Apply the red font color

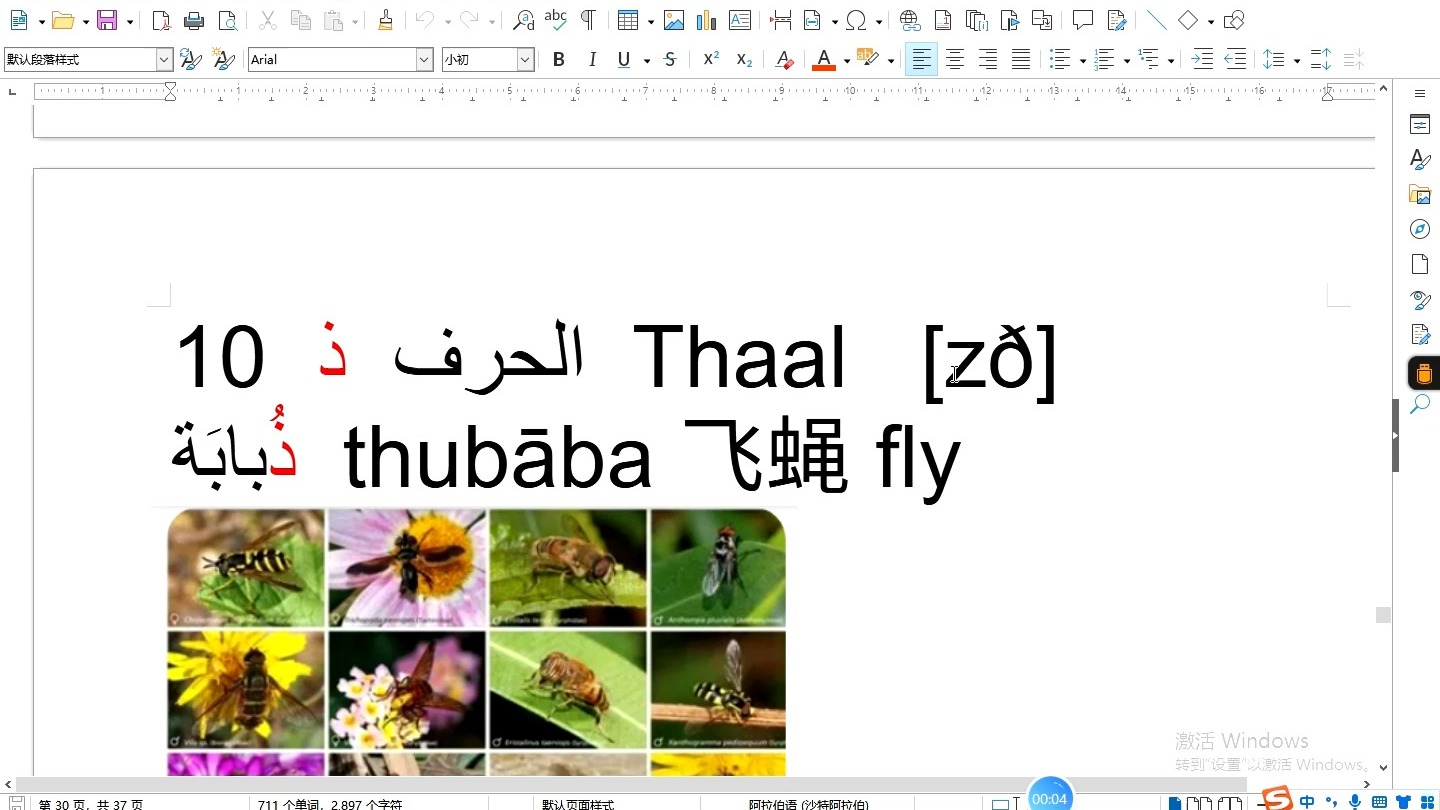tap(824, 60)
